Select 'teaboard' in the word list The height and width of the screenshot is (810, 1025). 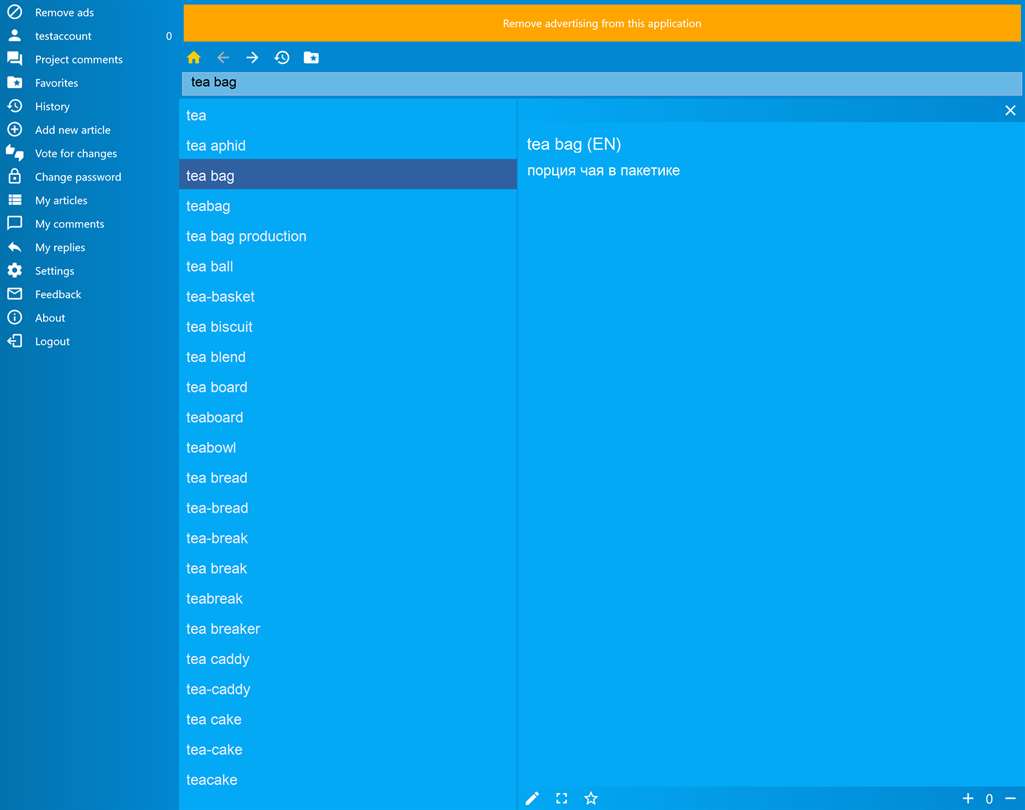[x=348, y=417]
